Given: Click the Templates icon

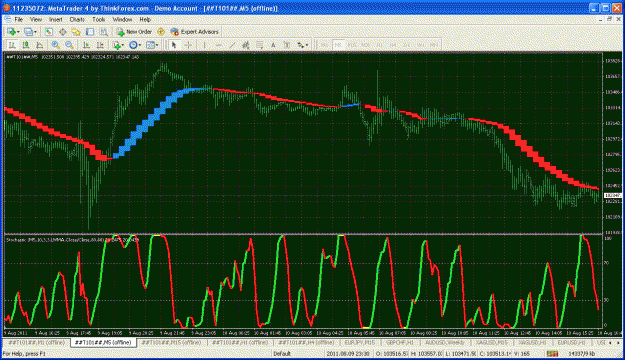Looking at the screenshot, I should (x=150, y=45).
